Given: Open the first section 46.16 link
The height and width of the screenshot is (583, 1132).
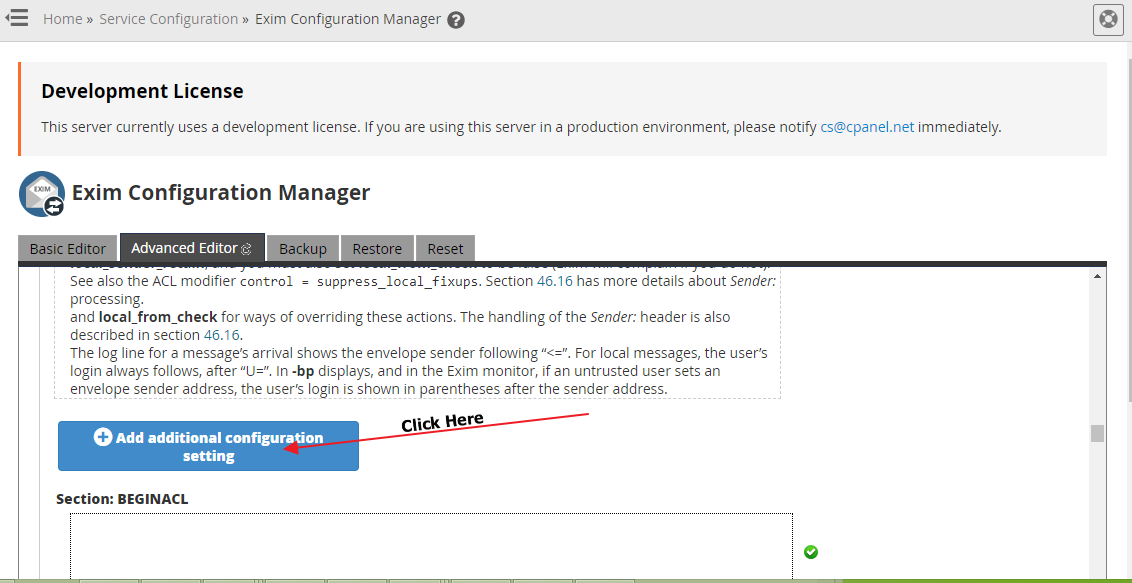Looking at the screenshot, I should coord(554,281).
